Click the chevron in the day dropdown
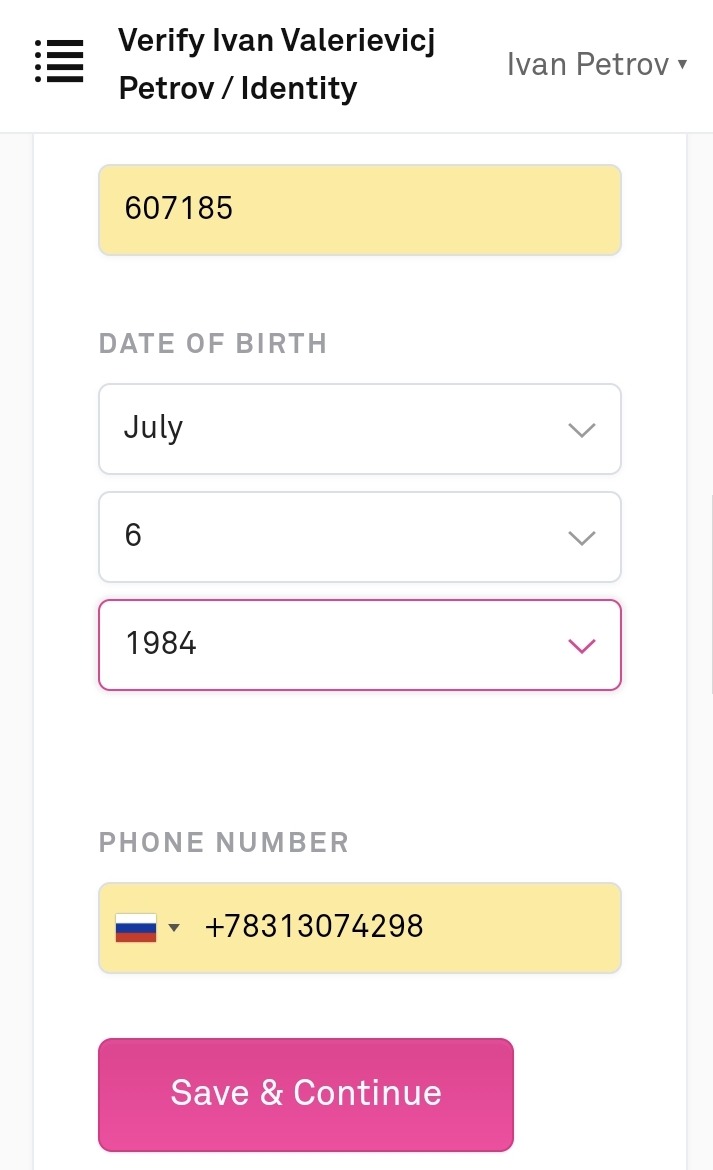 pos(581,538)
